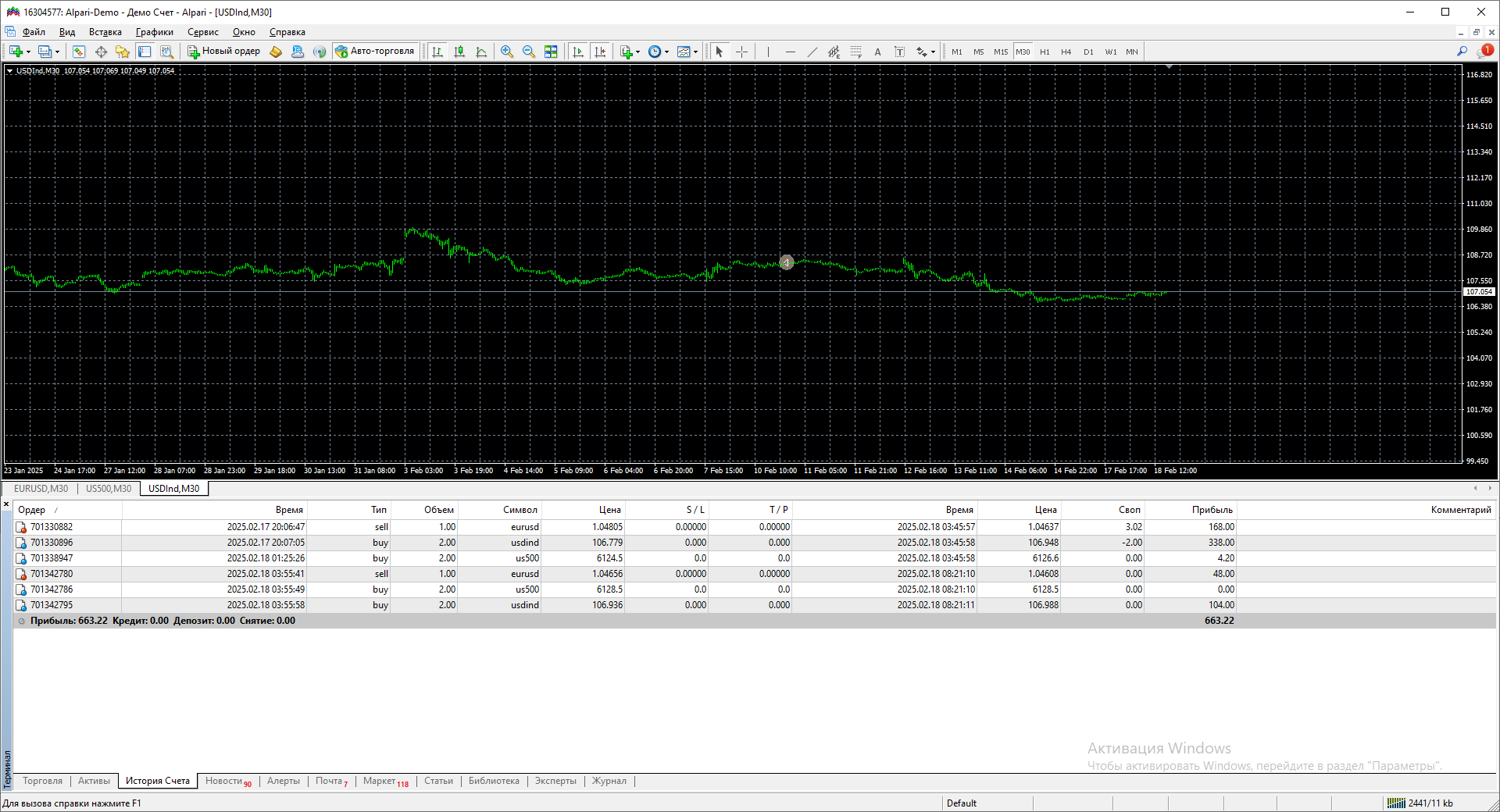Screen dimensions: 1500x812
Task: Switch the chart to H1 timeframe
Action: pos(1045,52)
